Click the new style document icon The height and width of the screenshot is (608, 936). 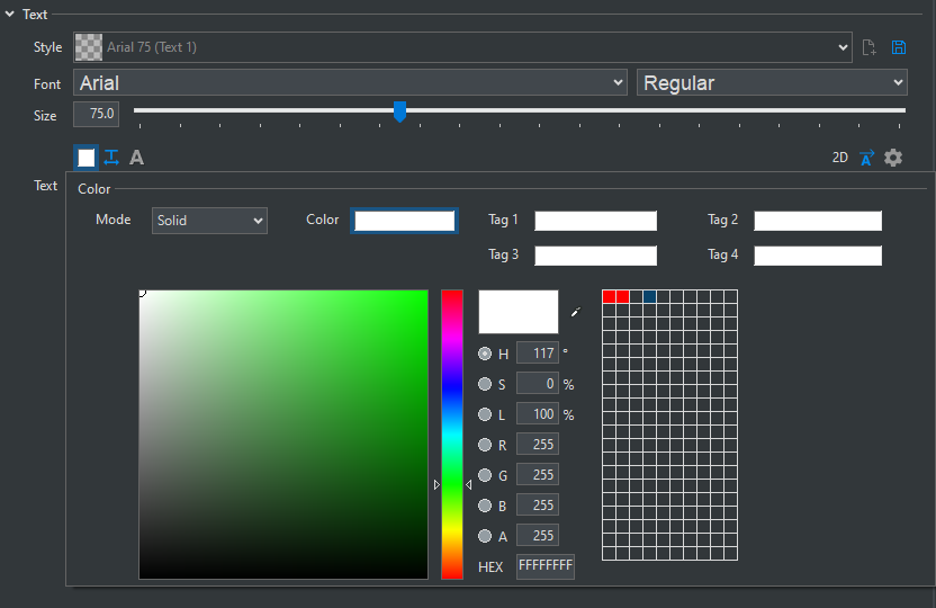[x=869, y=47]
